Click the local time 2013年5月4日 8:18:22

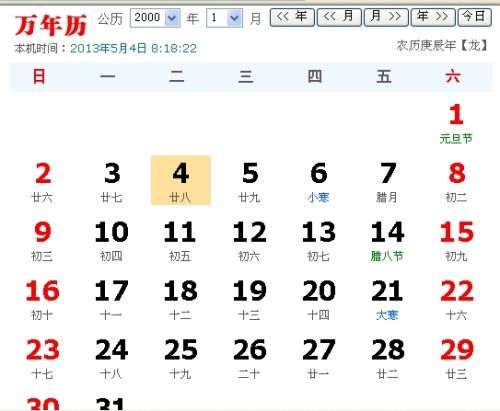(133, 48)
